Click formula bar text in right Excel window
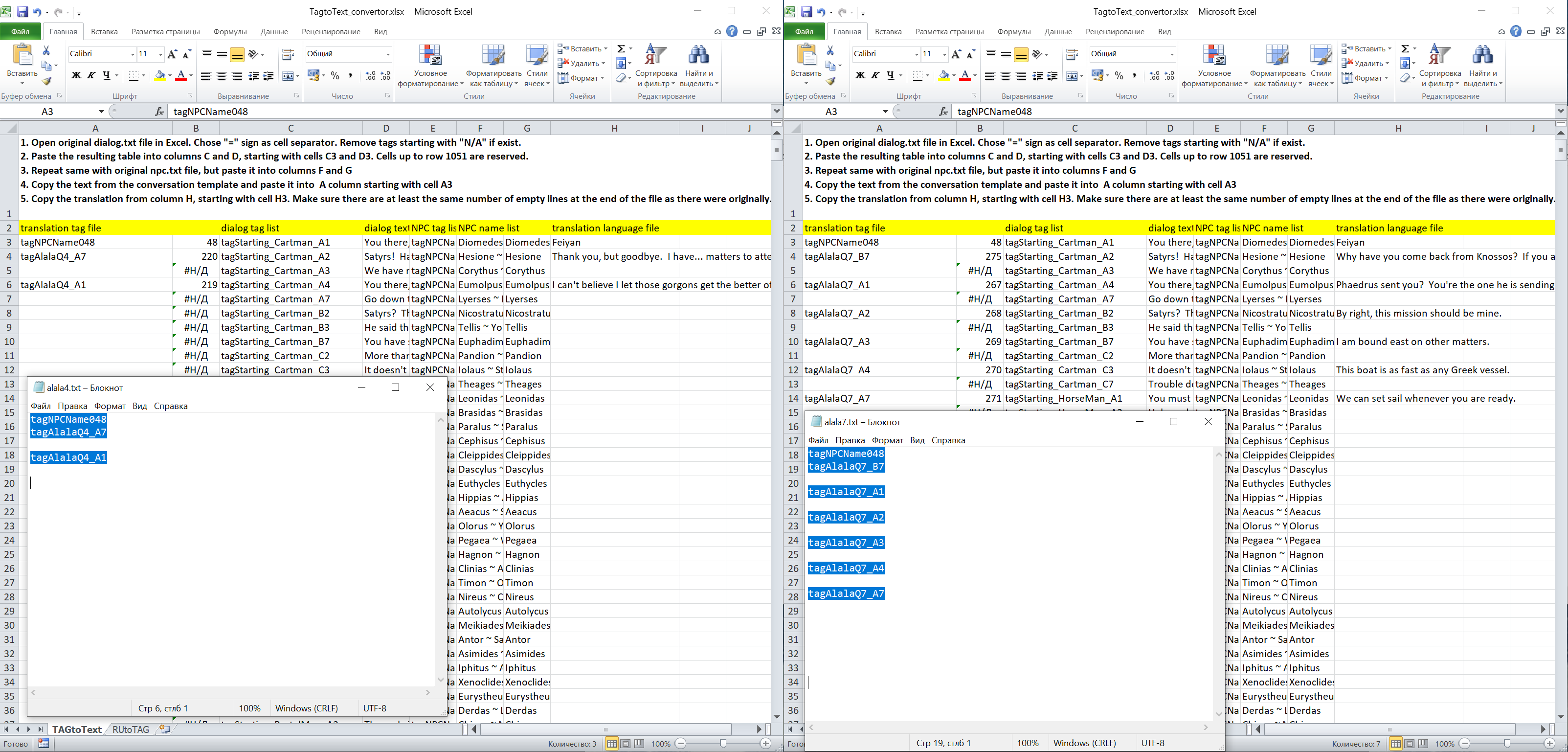This screenshot has height=752, width=1568. [x=995, y=112]
